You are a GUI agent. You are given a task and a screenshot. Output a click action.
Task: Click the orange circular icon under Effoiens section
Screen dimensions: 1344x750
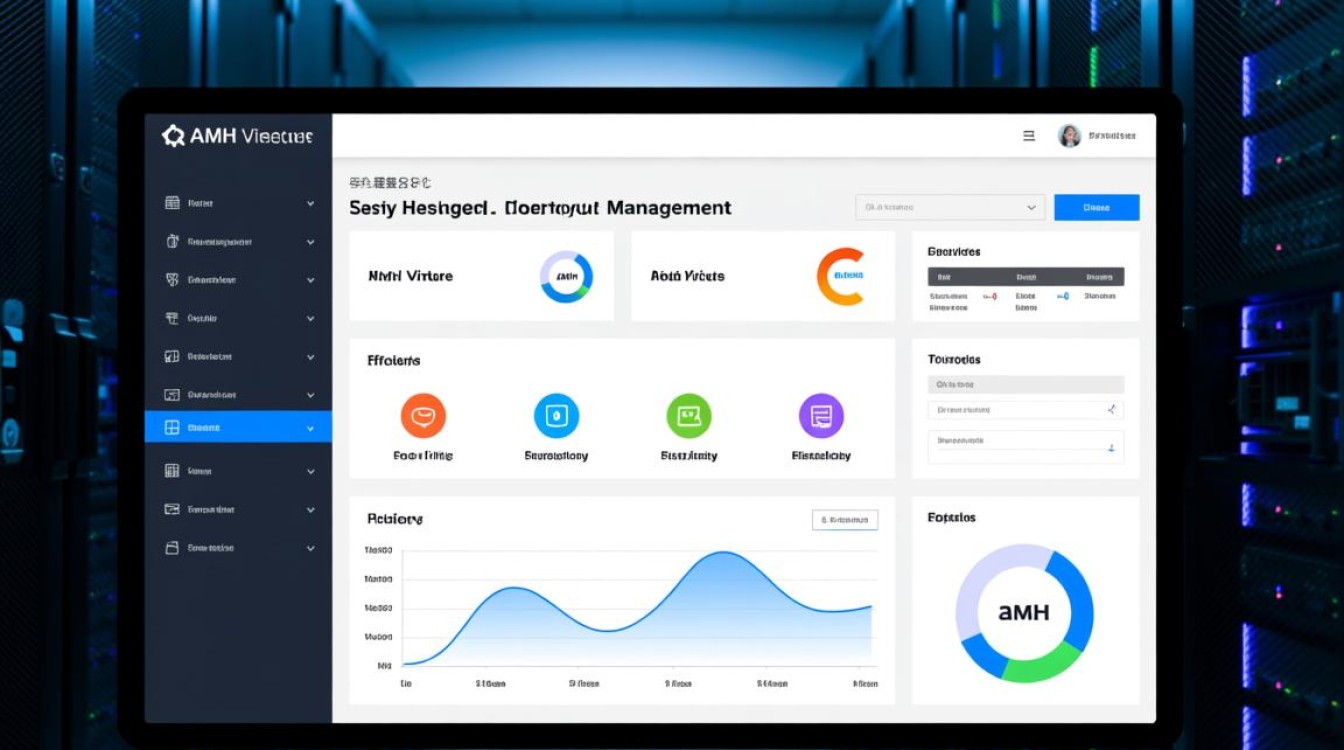click(x=423, y=416)
